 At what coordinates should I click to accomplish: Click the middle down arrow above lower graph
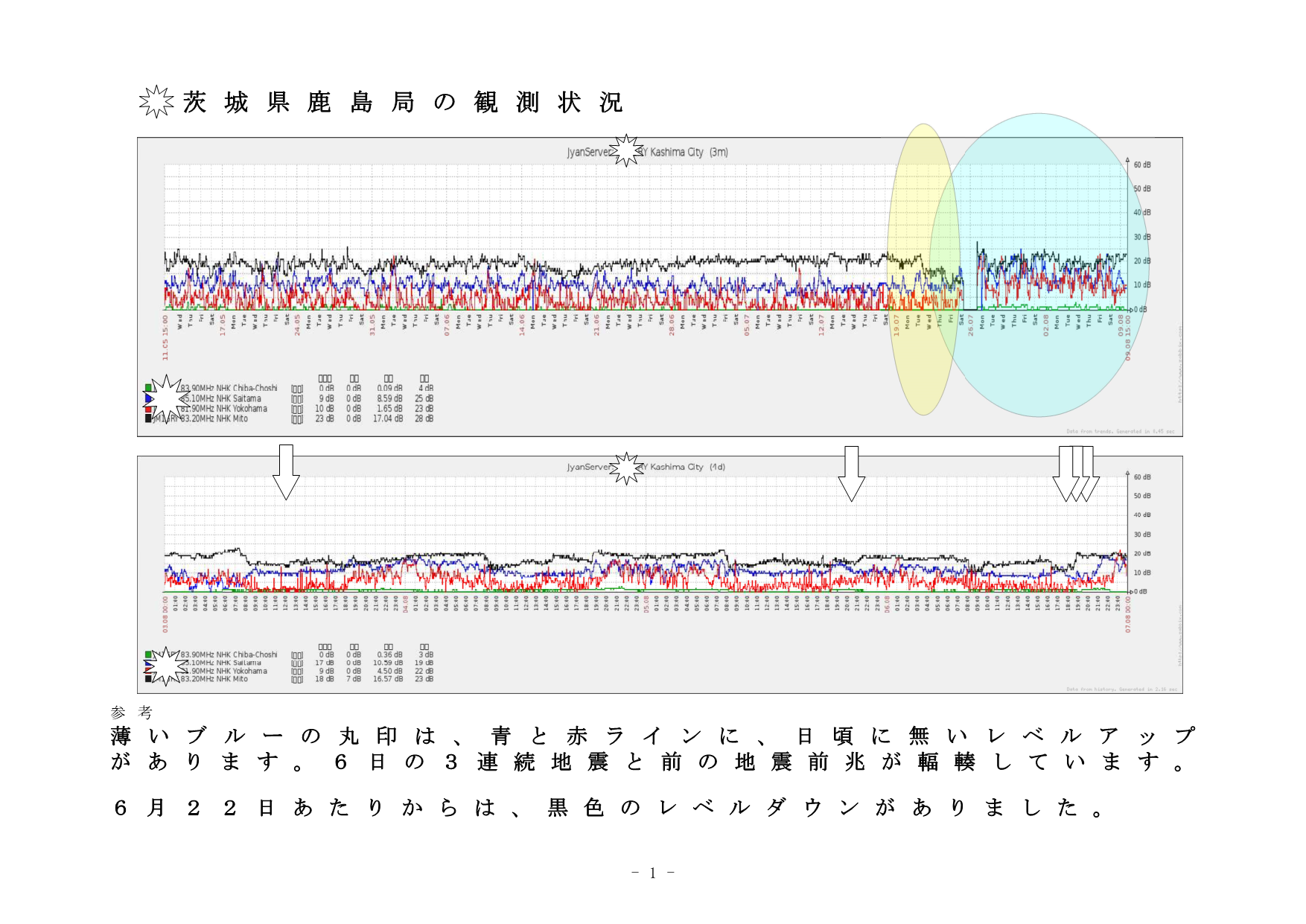click(851, 474)
